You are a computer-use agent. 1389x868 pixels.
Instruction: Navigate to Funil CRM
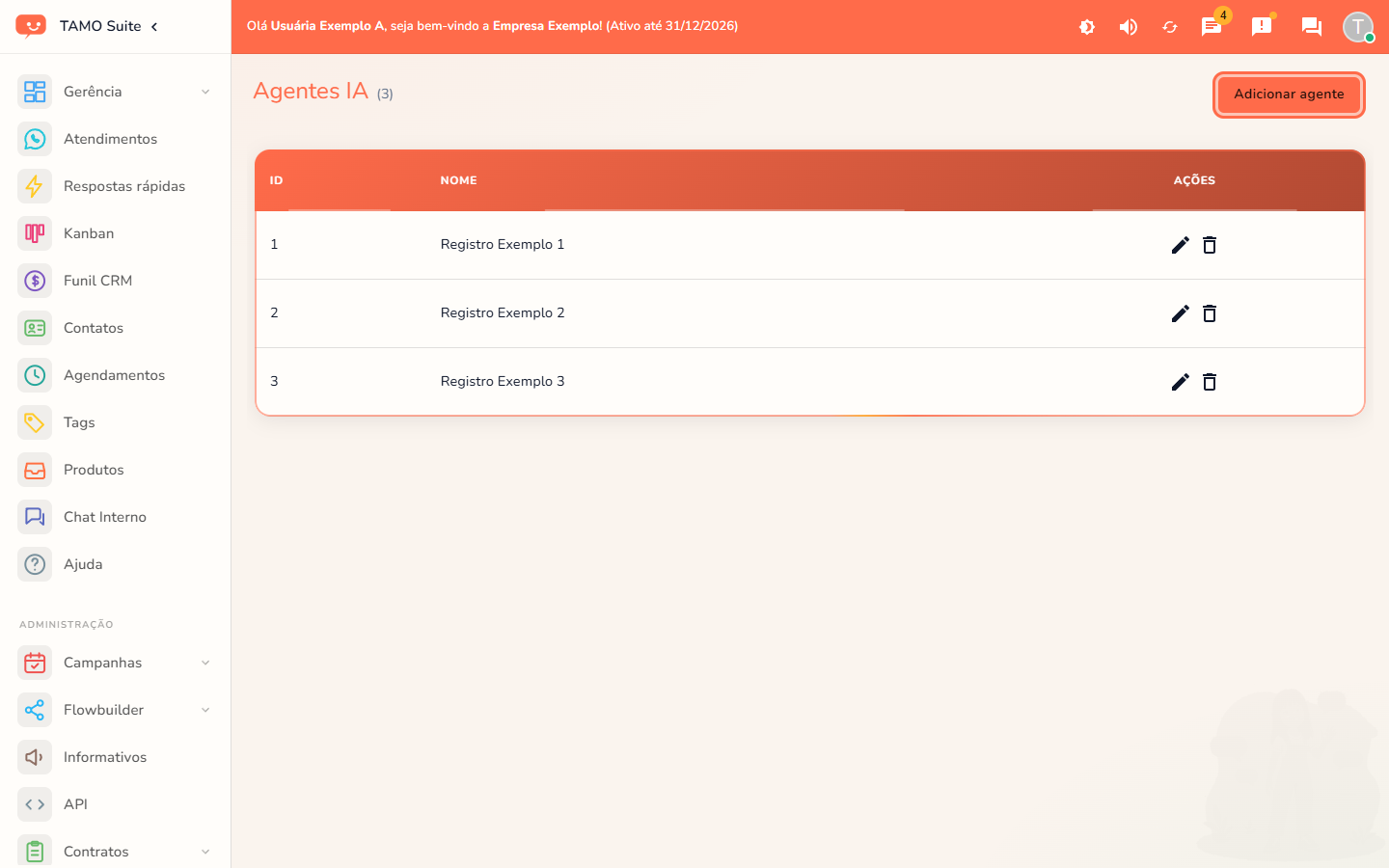click(115, 281)
